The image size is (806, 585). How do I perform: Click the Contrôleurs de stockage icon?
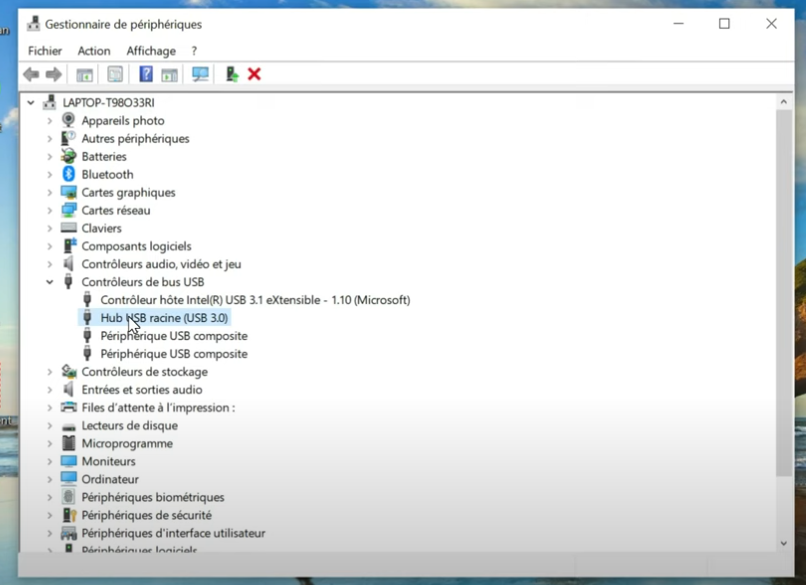point(68,371)
